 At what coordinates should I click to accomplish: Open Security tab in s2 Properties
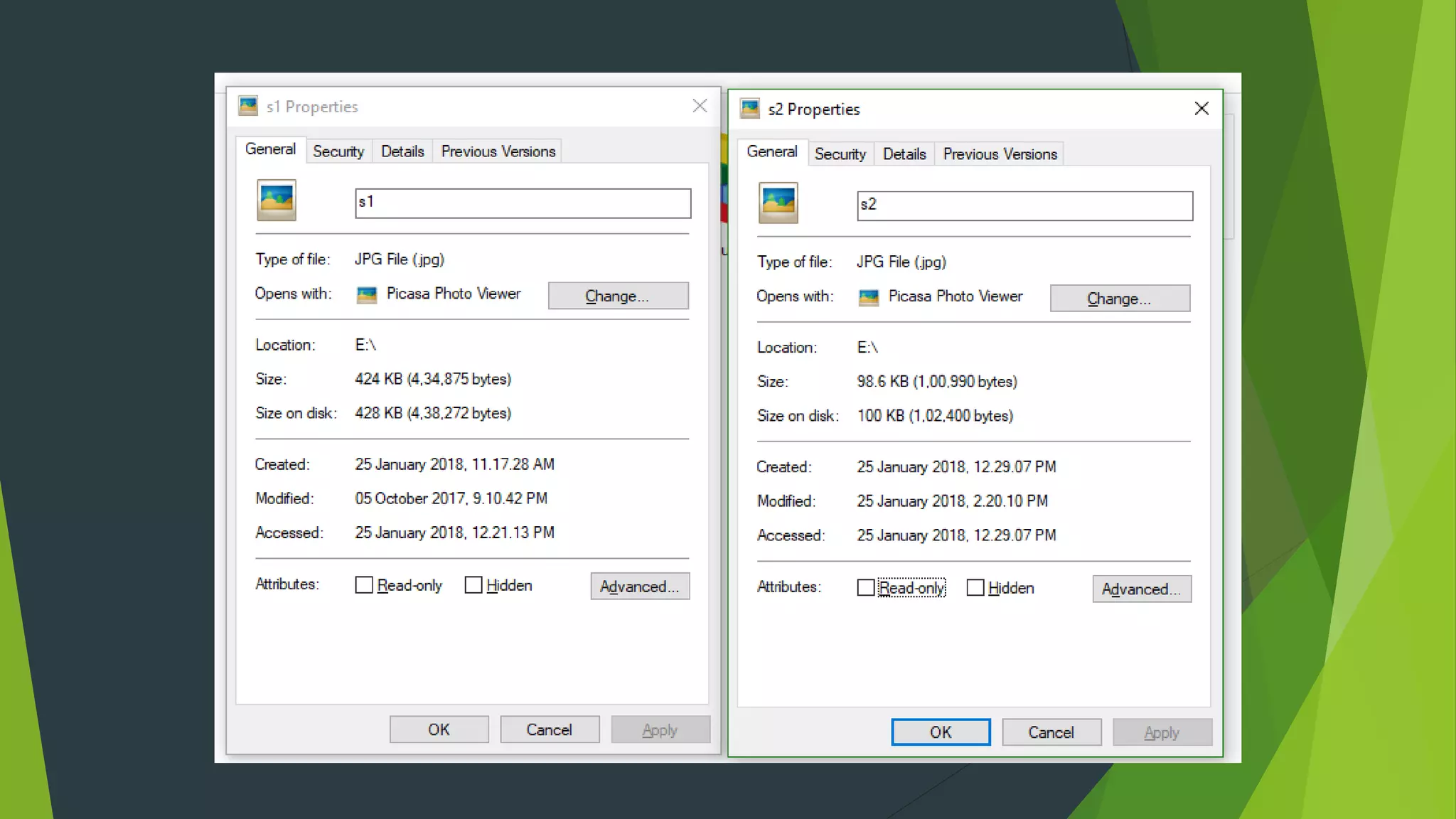[x=840, y=154]
